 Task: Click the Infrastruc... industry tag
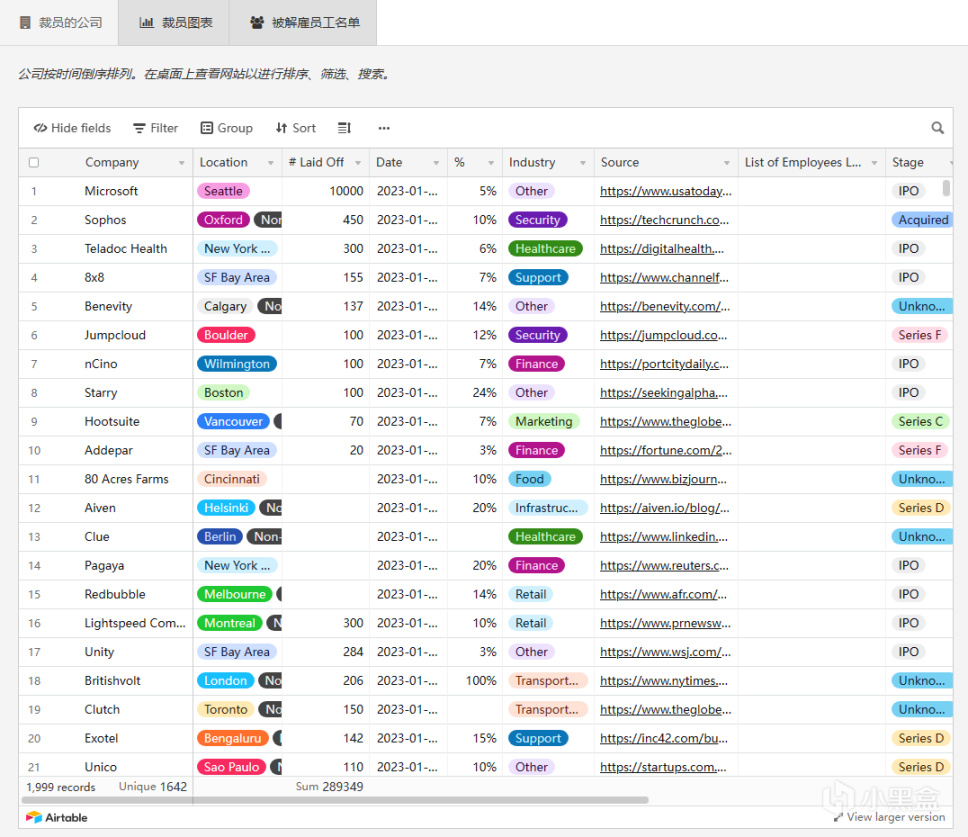547,508
